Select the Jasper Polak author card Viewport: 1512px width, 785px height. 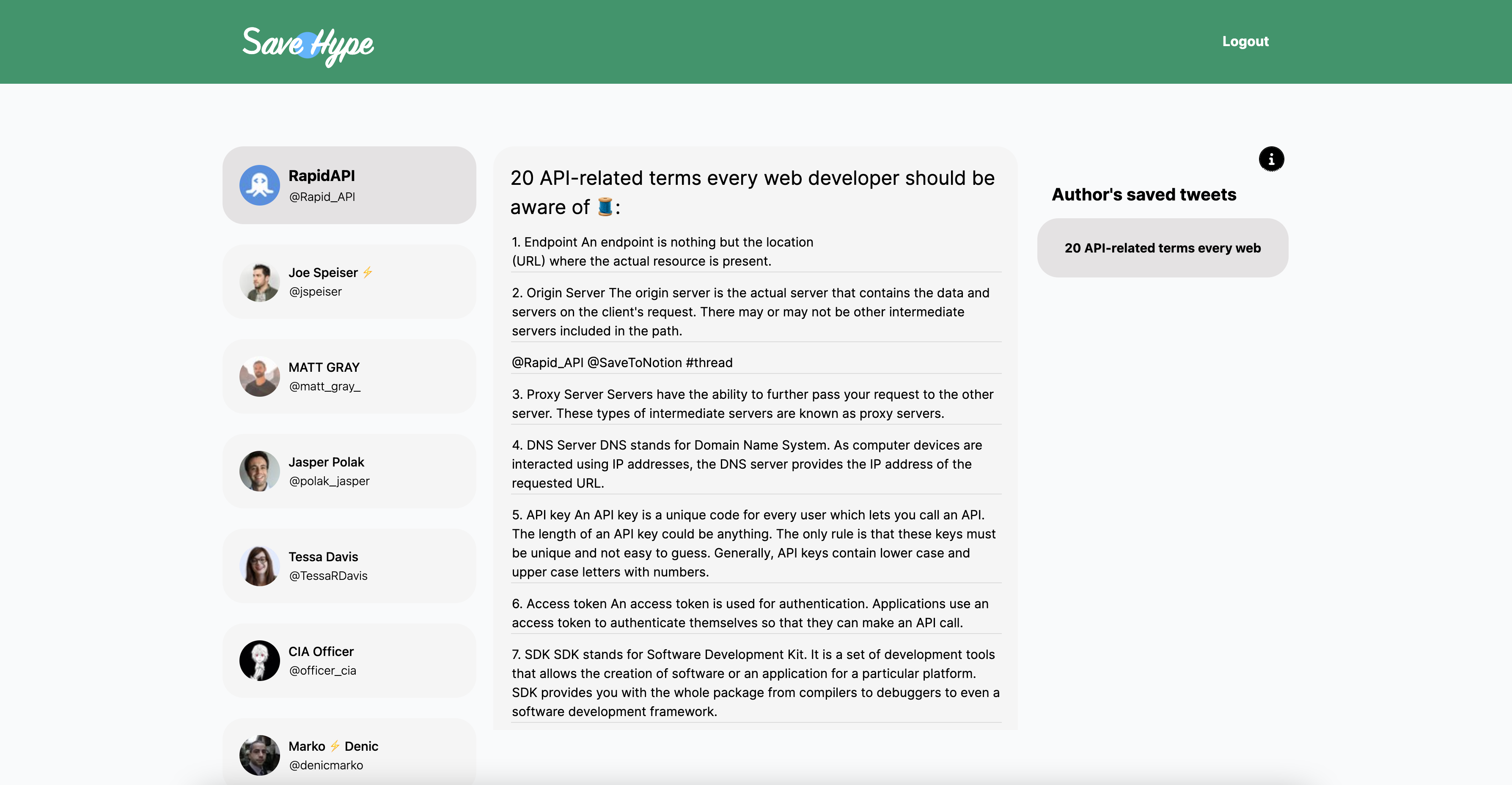[349, 471]
